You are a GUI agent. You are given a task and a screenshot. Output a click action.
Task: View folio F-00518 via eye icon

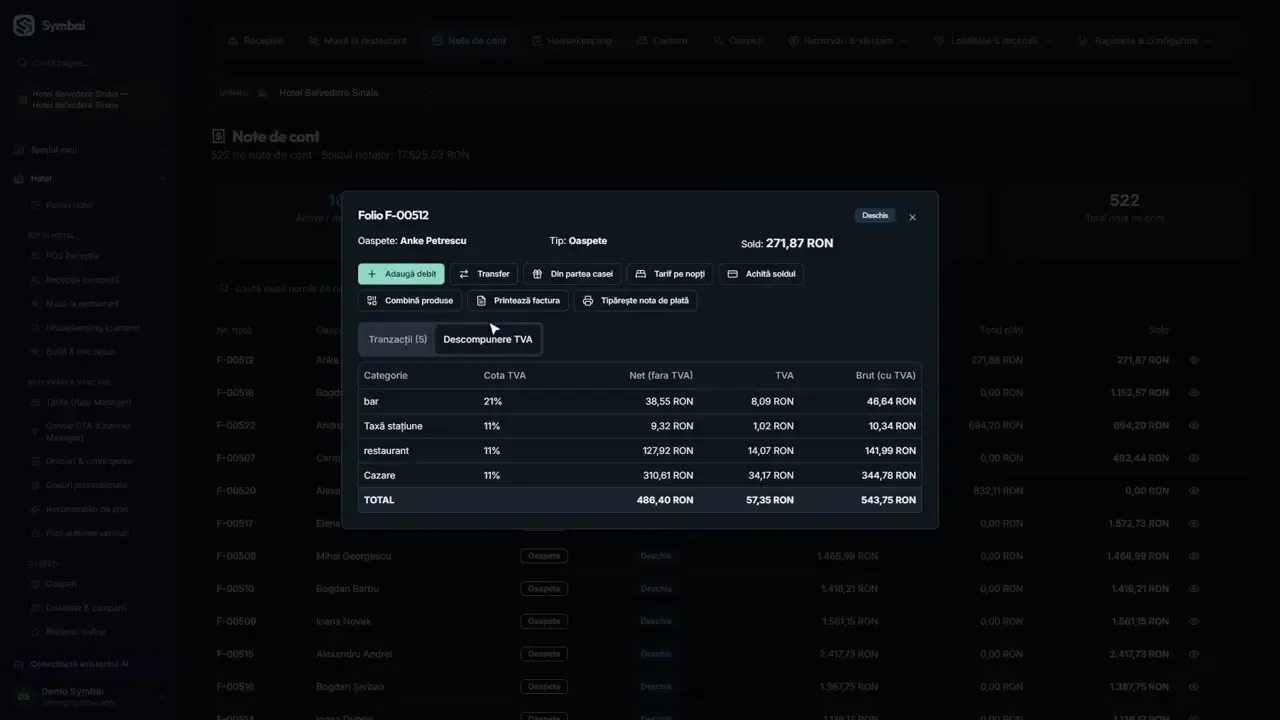click(1194, 393)
